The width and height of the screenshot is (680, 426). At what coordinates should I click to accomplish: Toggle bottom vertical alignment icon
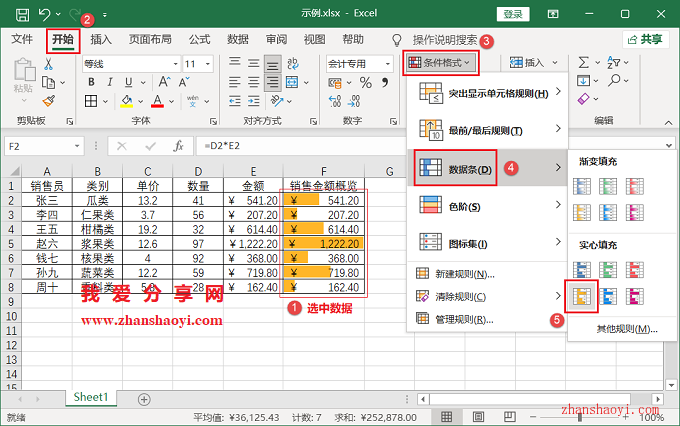(272, 64)
